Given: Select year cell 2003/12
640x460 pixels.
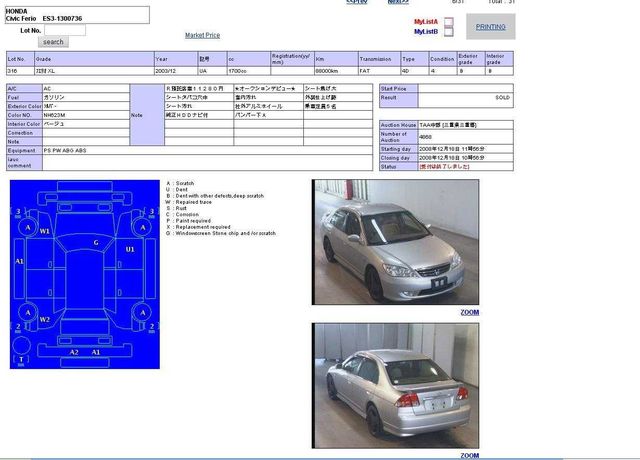Looking at the screenshot, I should [176, 71].
